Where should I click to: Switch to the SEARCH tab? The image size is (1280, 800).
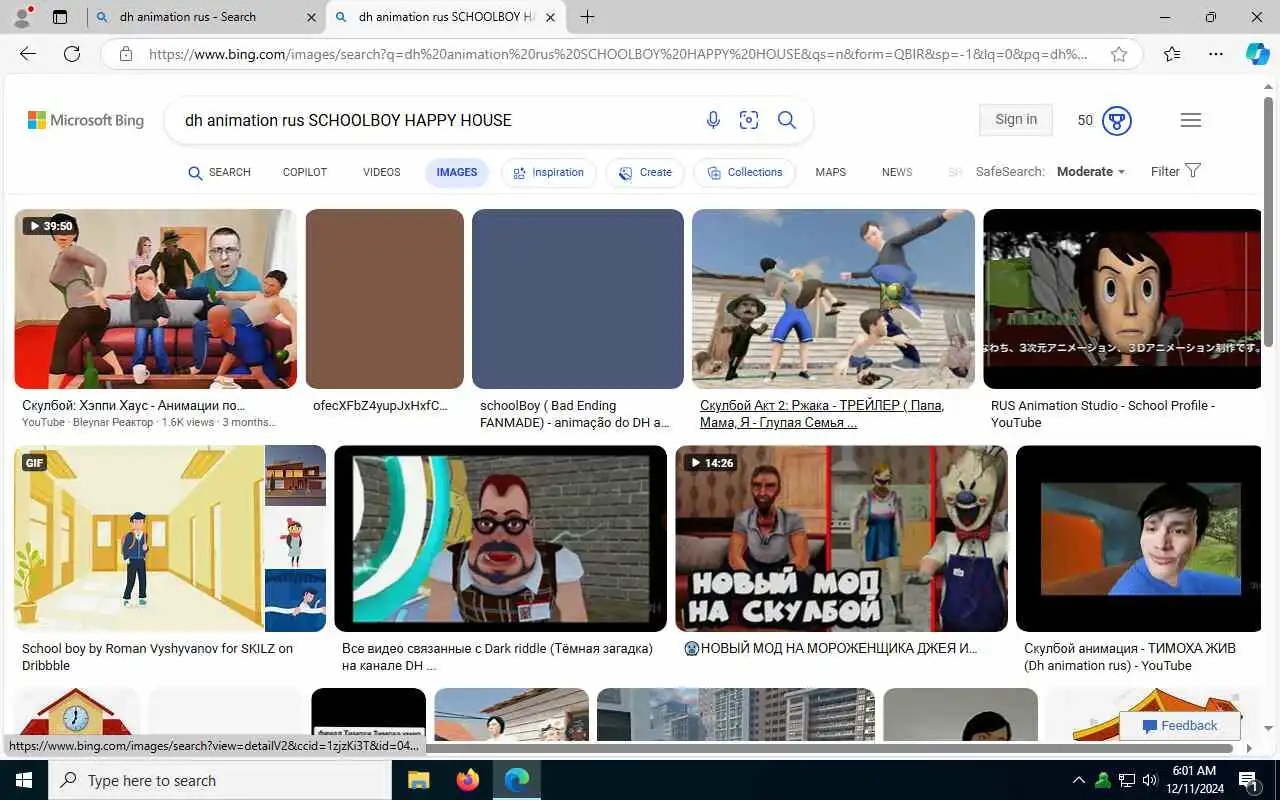coord(219,172)
